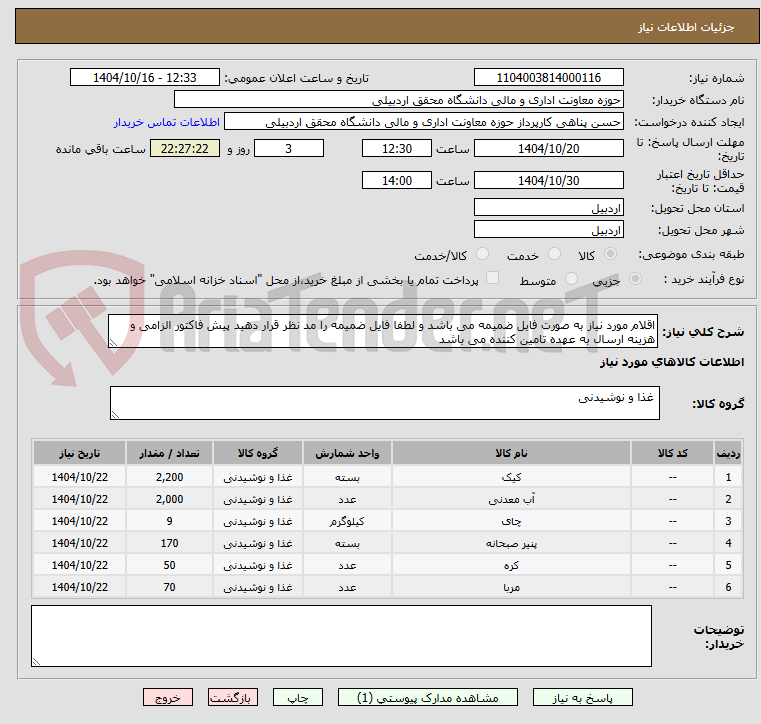Click the remaining days field showing 3
Image resolution: width=761 pixels, height=724 pixels.
289,148
